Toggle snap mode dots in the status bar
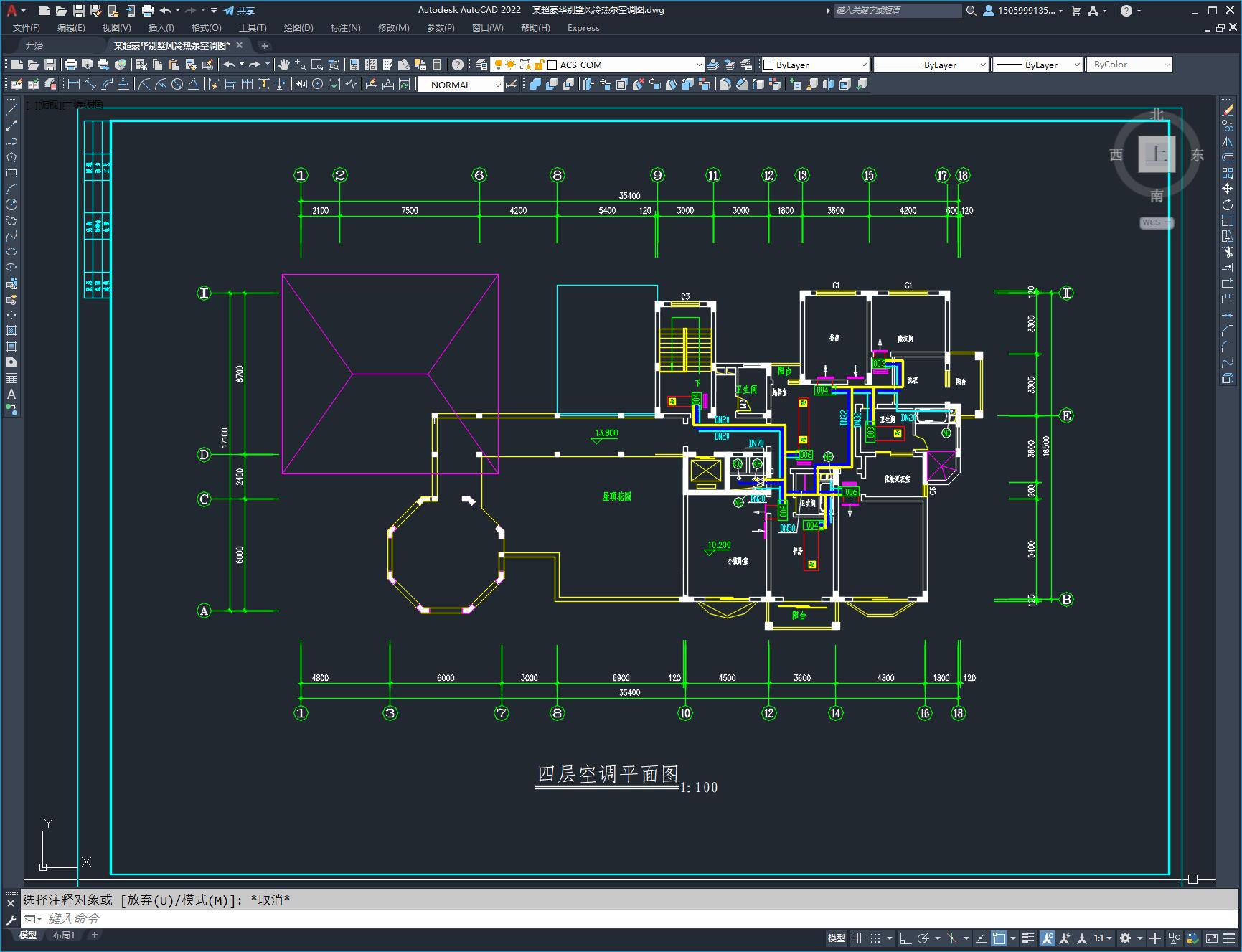 (x=875, y=938)
